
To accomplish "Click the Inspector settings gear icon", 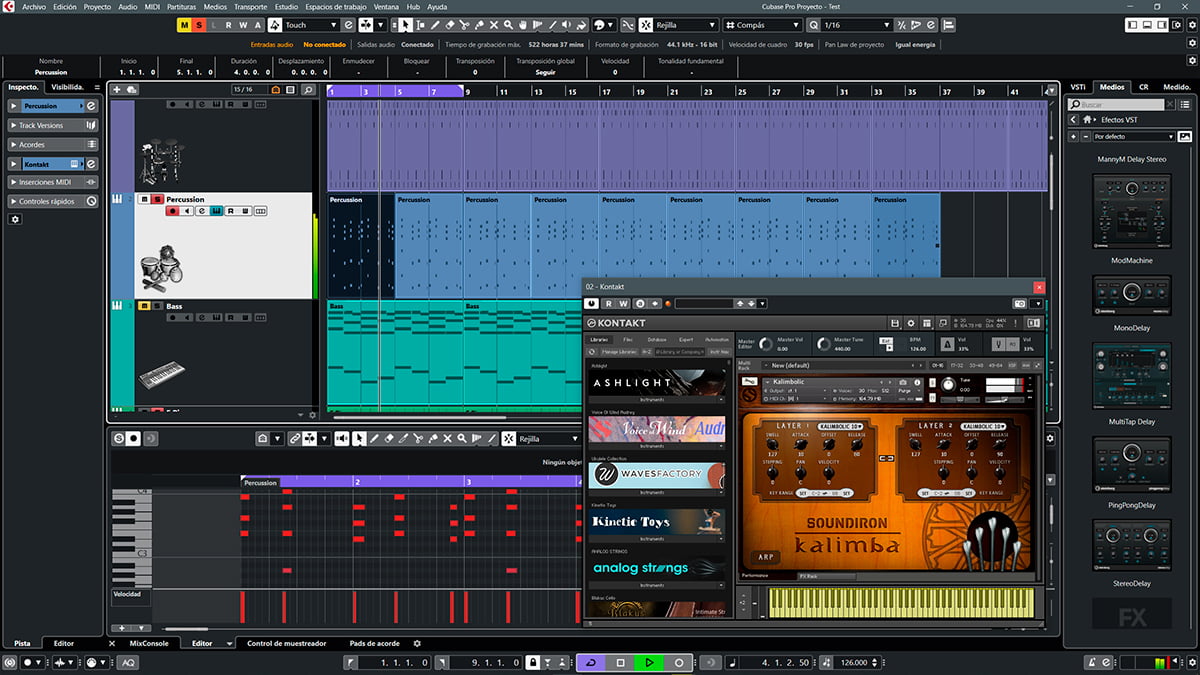I will [15, 219].
